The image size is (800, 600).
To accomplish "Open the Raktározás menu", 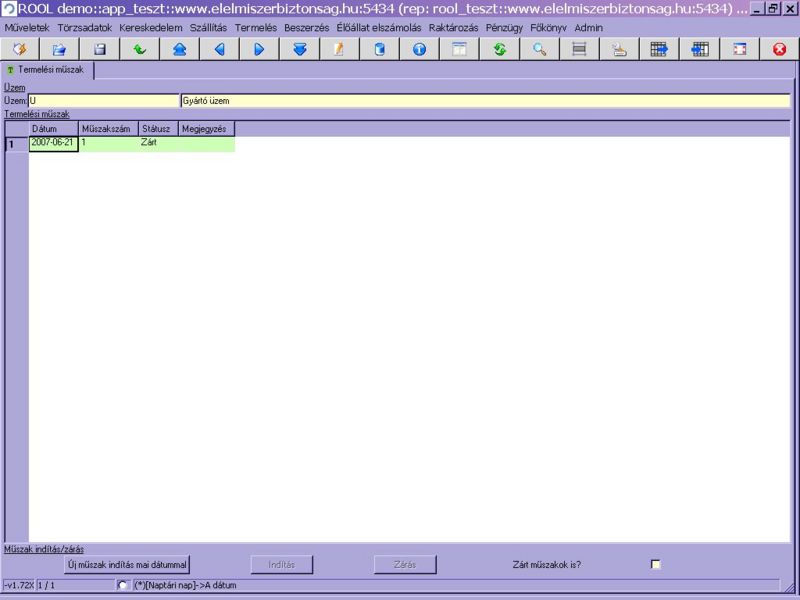I will 454,27.
